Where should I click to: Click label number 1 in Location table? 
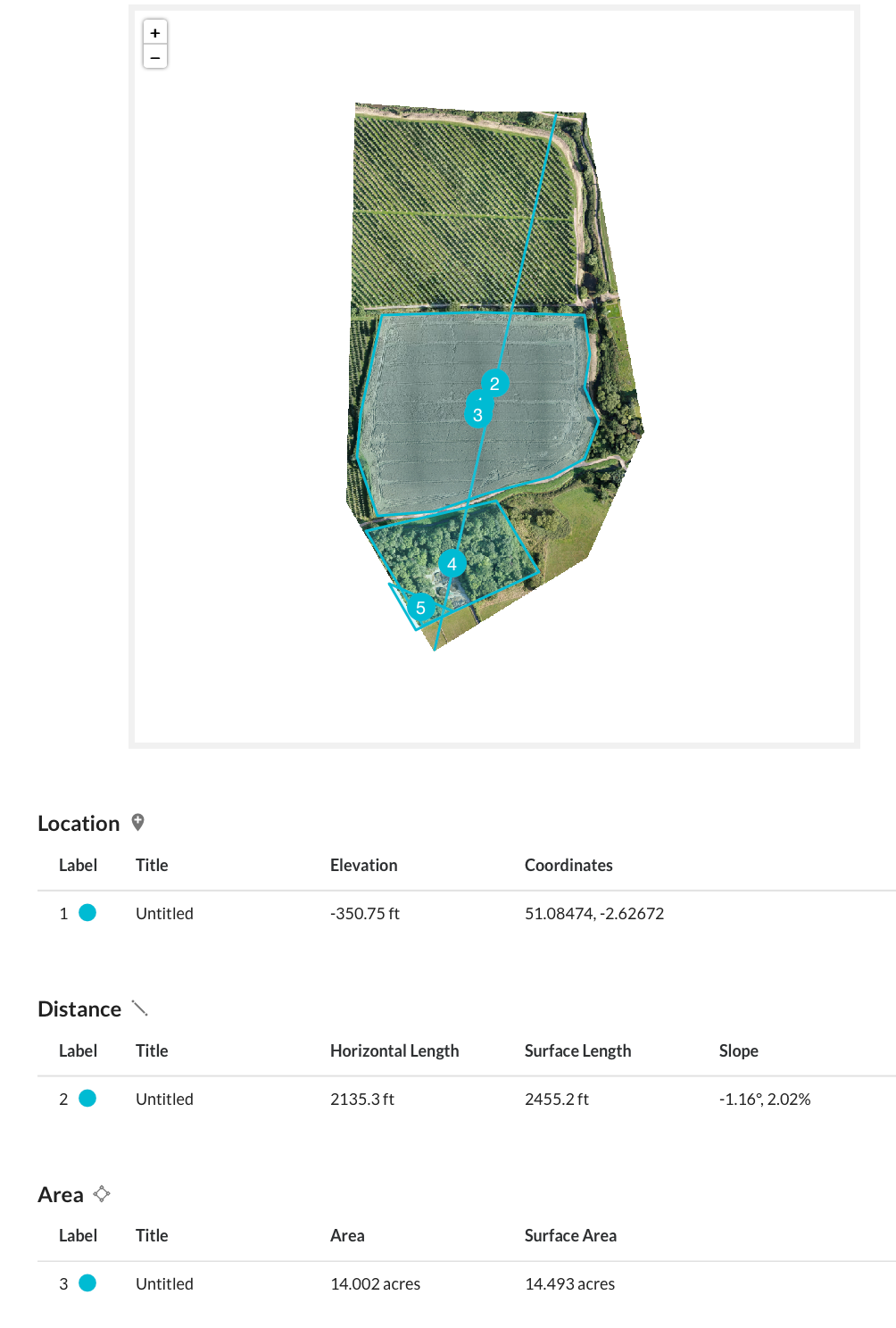tap(63, 914)
